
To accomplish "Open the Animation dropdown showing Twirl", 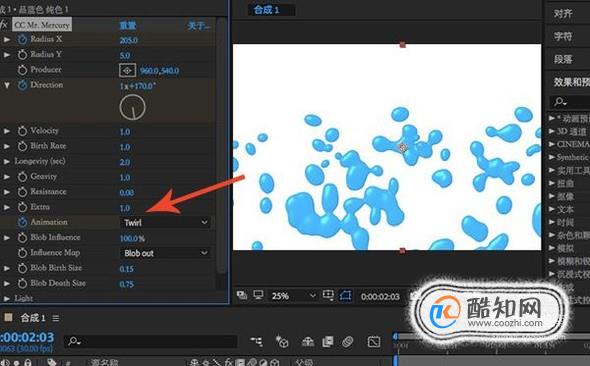I will point(165,223).
